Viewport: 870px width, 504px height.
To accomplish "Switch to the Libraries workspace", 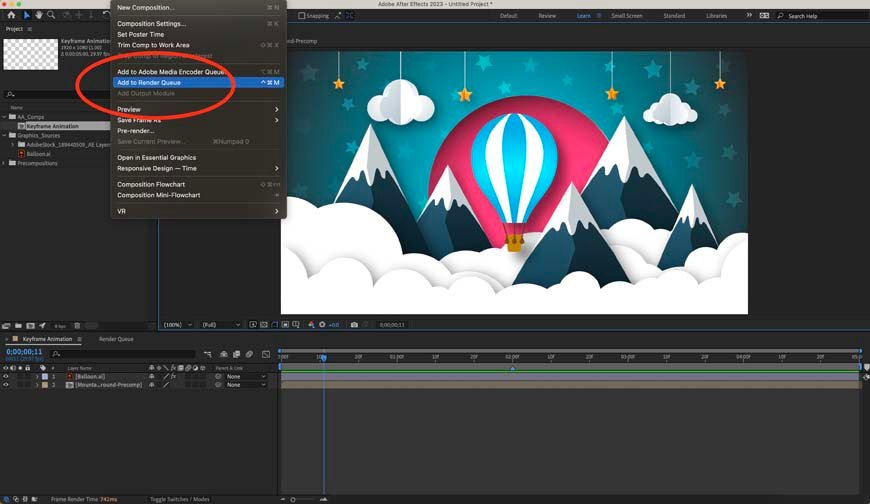I will click(x=716, y=16).
